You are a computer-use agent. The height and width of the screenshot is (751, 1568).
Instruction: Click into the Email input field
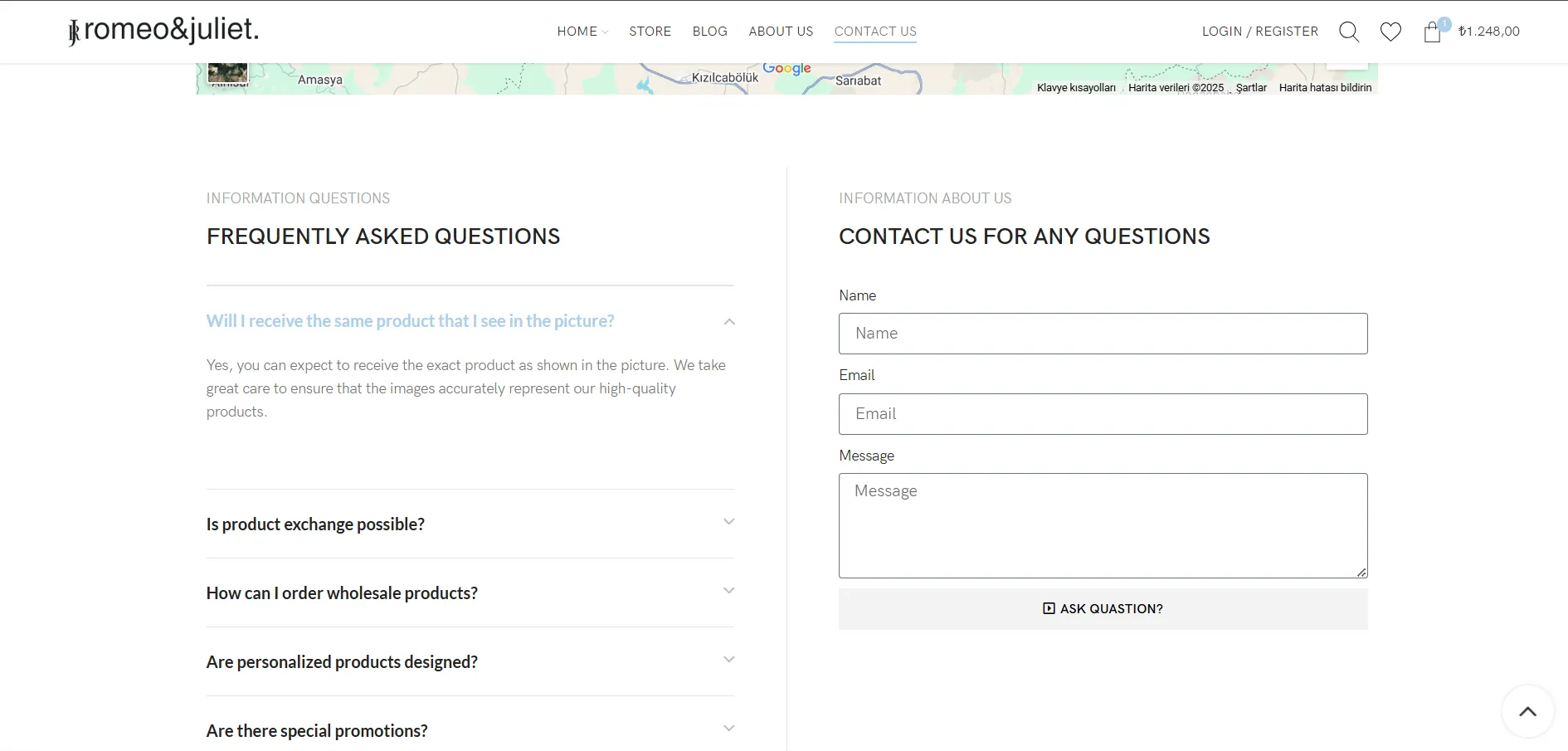click(1103, 414)
